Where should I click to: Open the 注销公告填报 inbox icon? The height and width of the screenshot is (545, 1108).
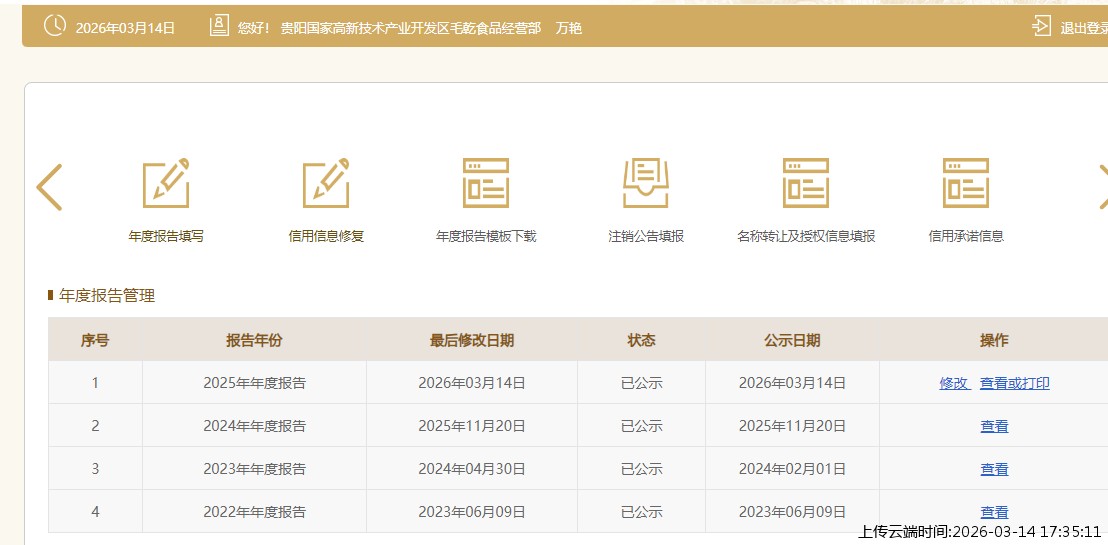tap(646, 183)
